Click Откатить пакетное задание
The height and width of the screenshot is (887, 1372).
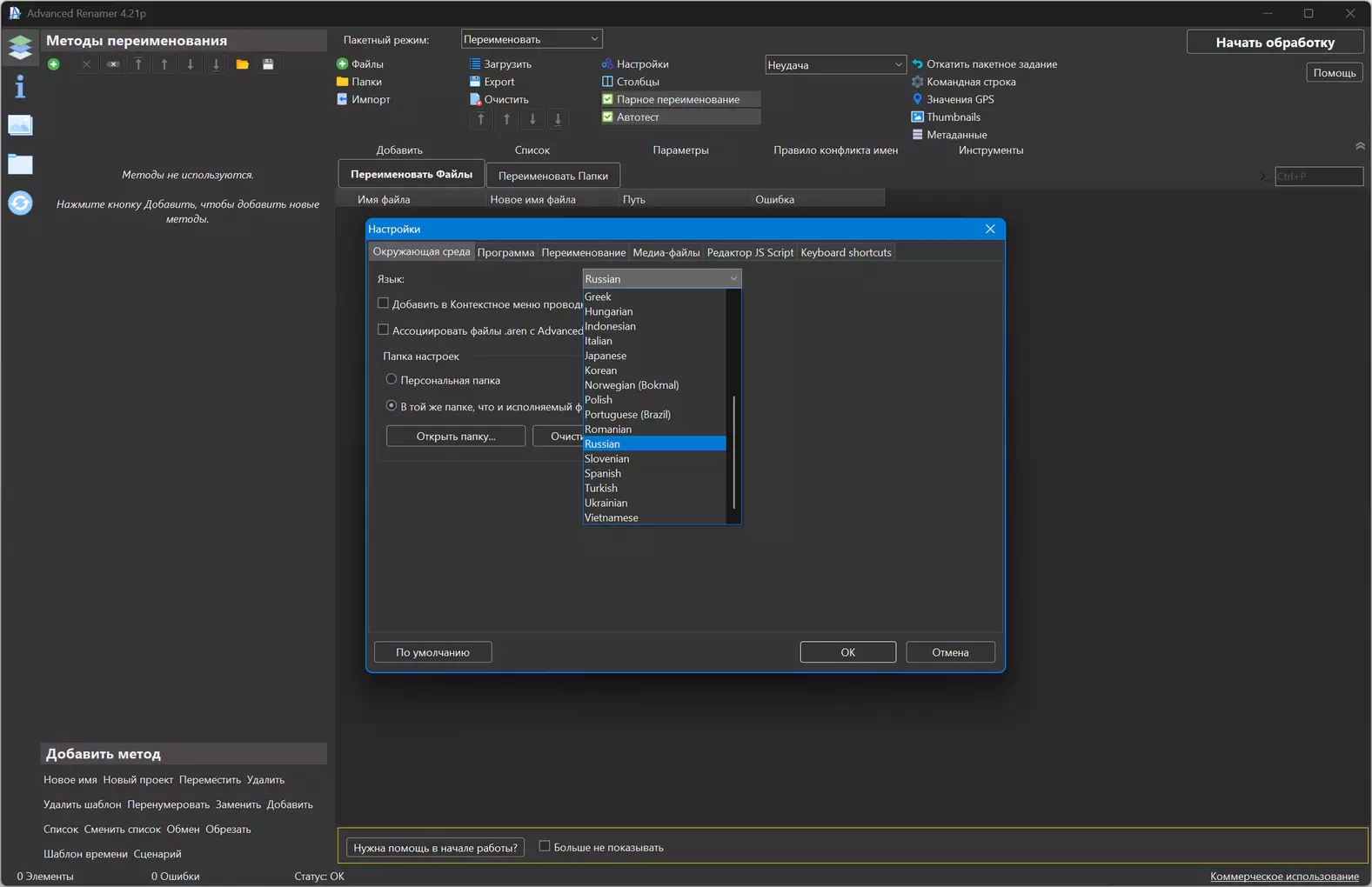pyautogui.click(x=984, y=64)
